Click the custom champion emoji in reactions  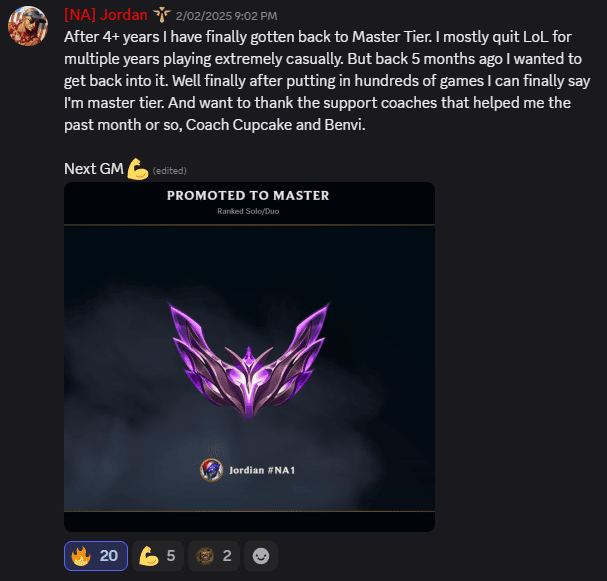click(205, 556)
